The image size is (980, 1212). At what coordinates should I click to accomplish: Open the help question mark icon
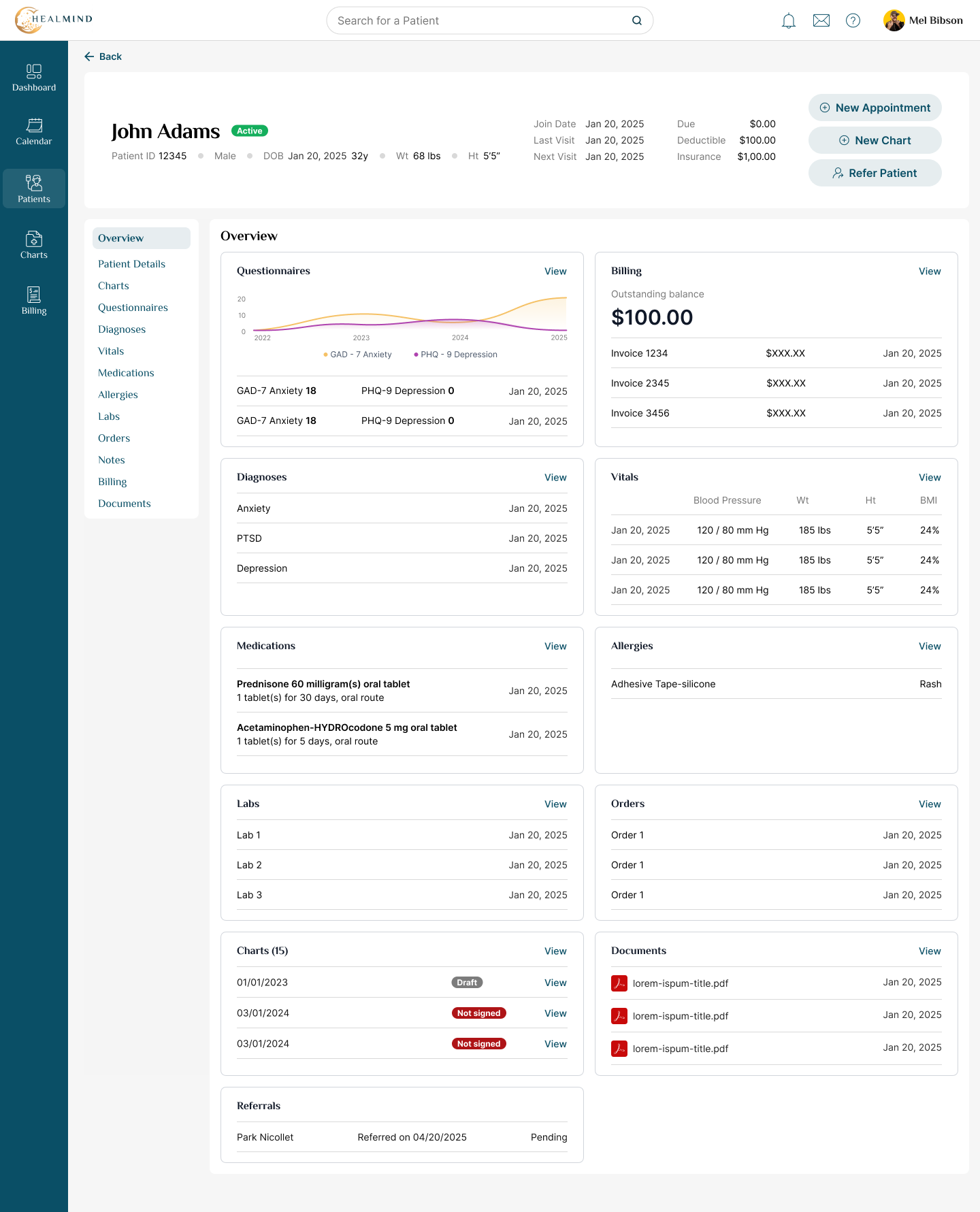point(853,20)
